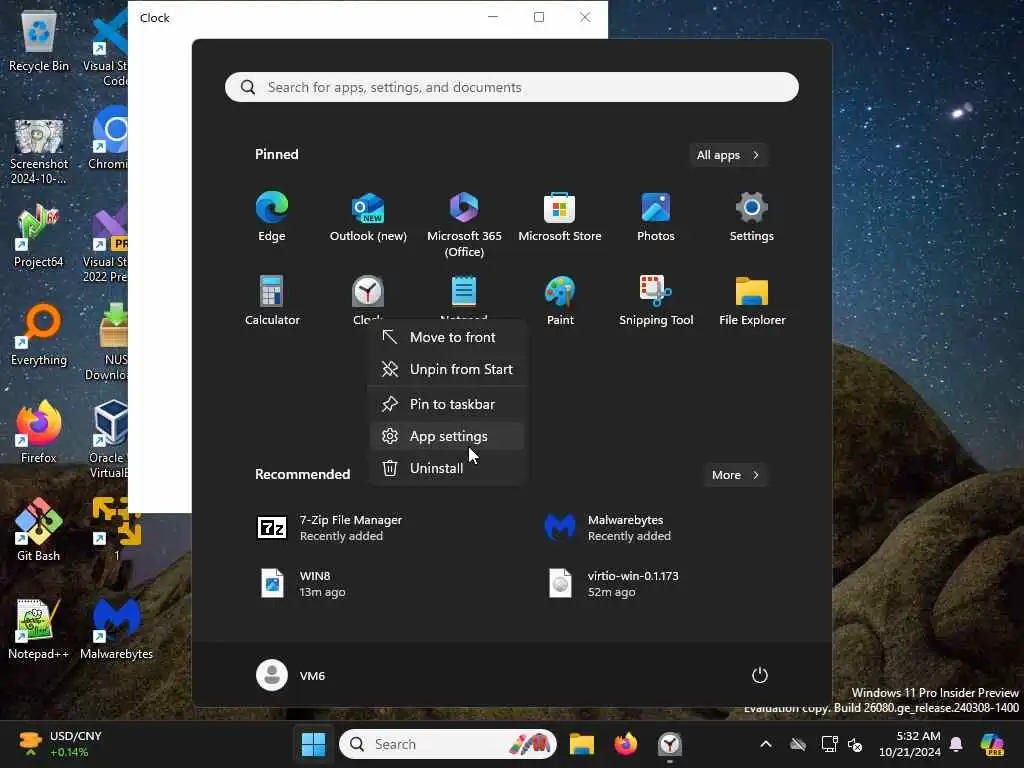Open USD/CNY widget on taskbar
The height and width of the screenshot is (768, 1024).
[x=61, y=744]
